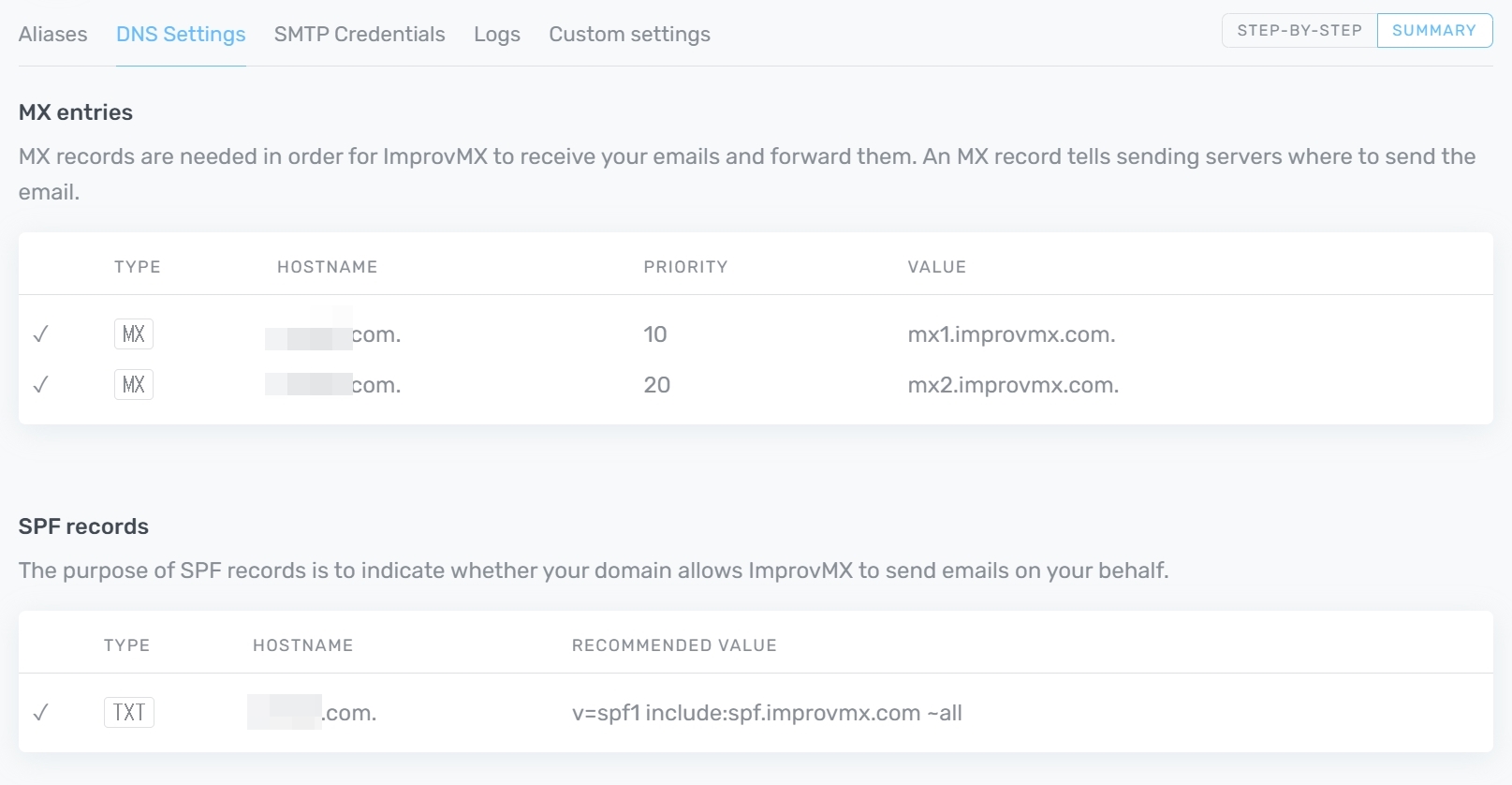The width and height of the screenshot is (1512, 785).
Task: Click HOSTNAME header in MX table
Action: click(327, 267)
